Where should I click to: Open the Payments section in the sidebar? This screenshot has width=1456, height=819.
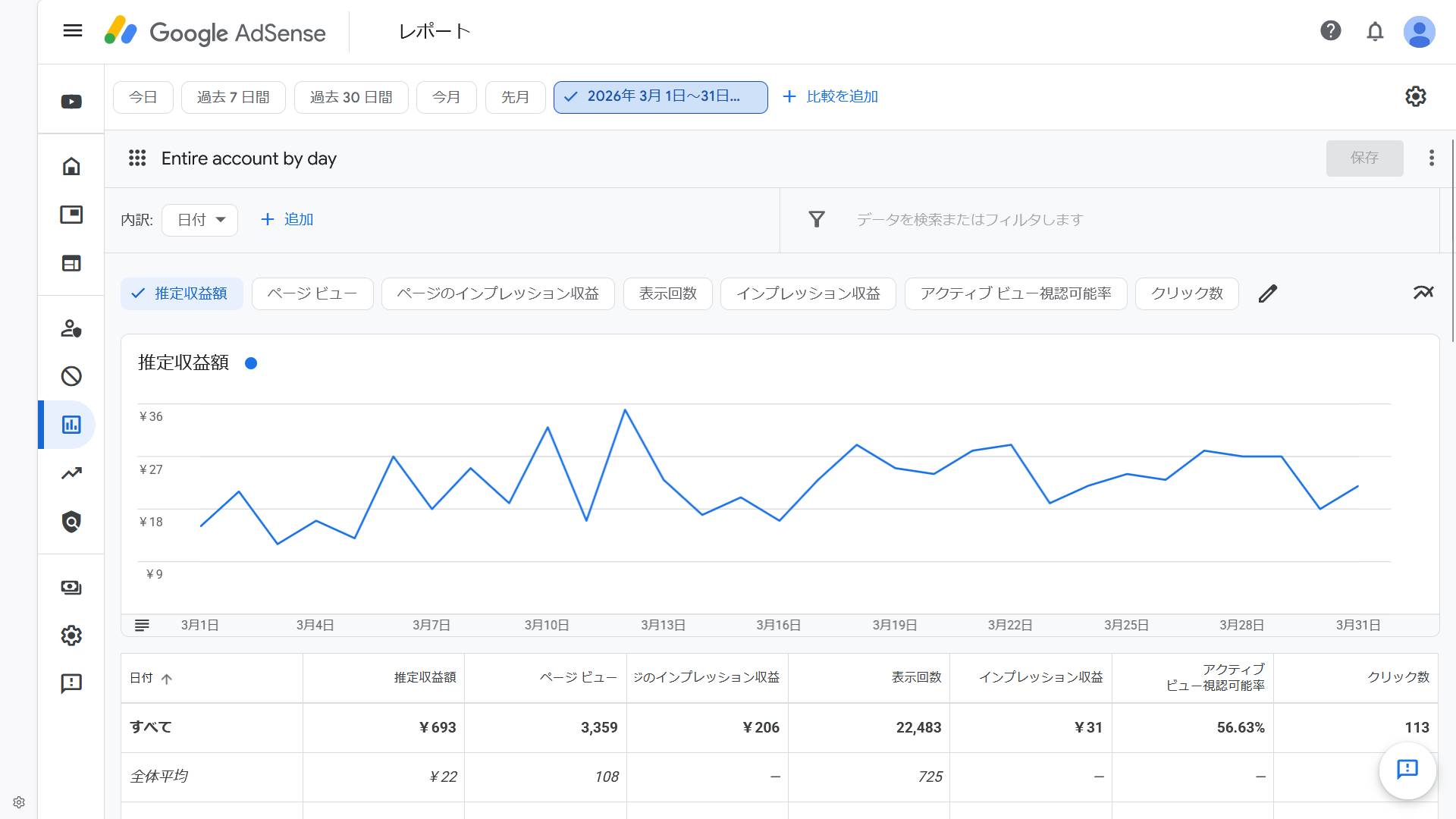click(71, 587)
